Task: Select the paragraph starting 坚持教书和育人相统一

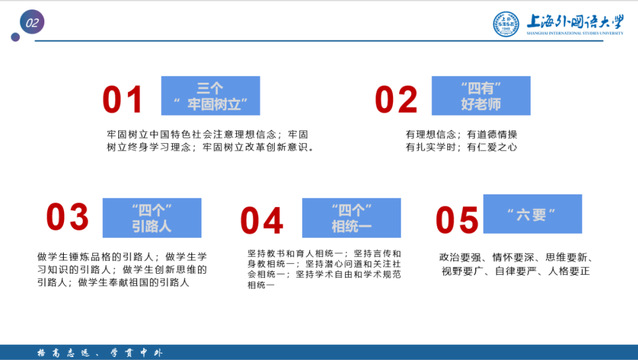Action: pos(324,269)
